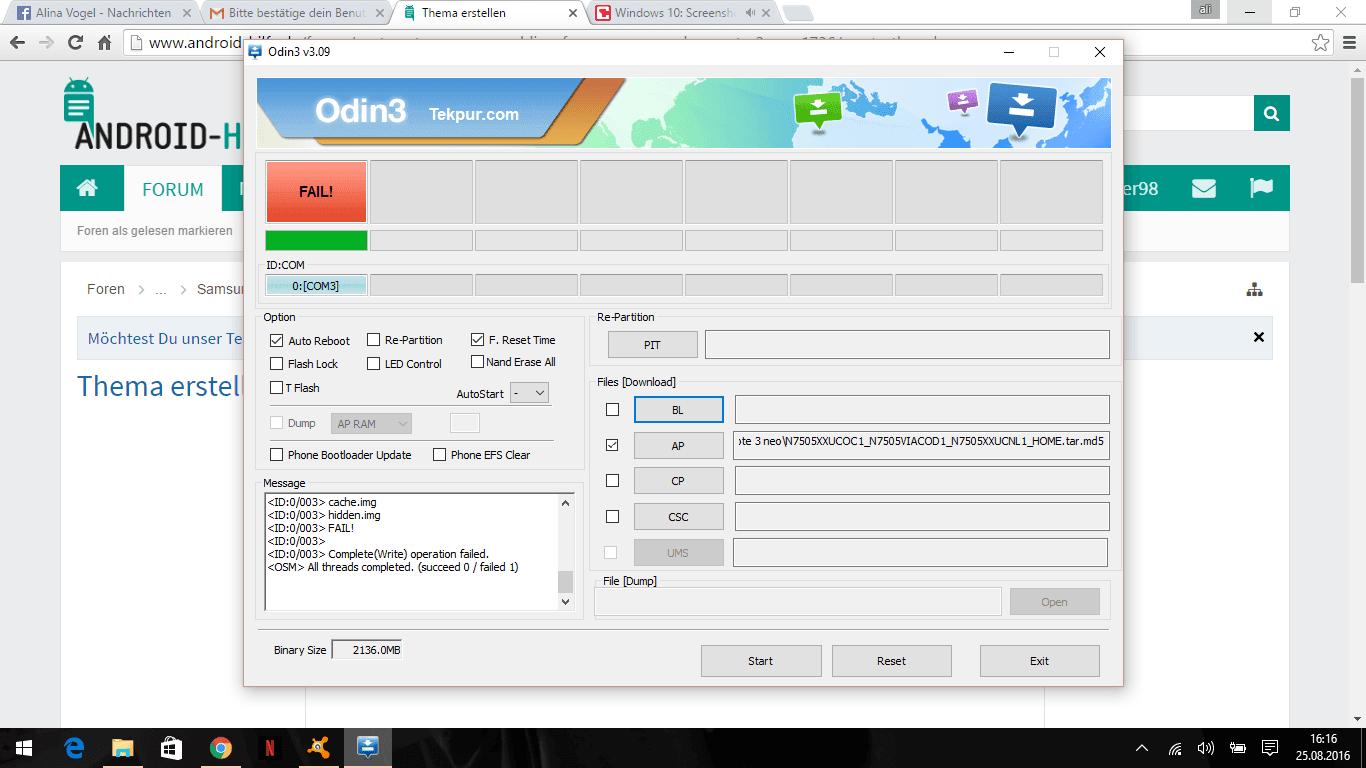The height and width of the screenshot is (768, 1366).
Task: Open File Explorer from the taskbar
Action: (122, 748)
